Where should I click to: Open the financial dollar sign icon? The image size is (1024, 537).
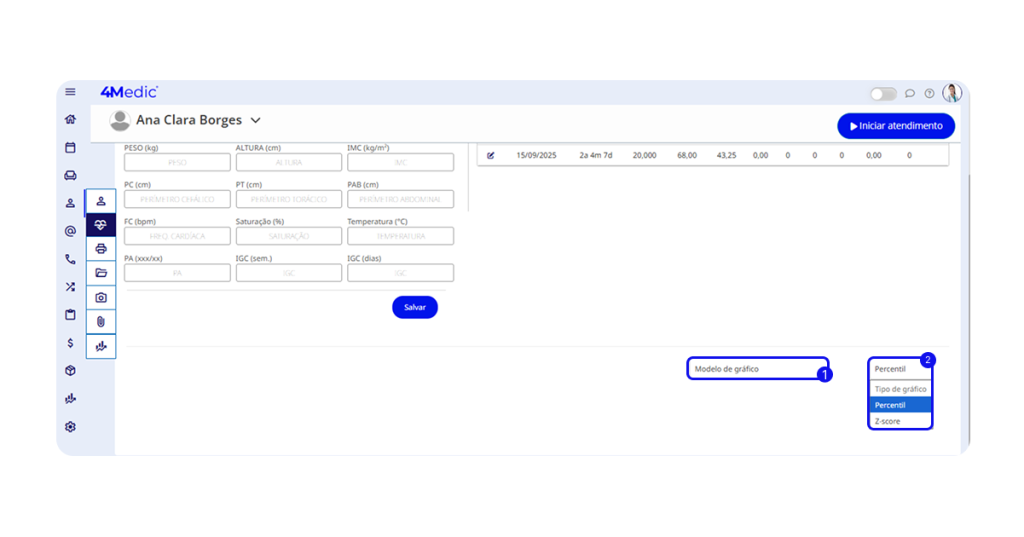[x=70, y=343]
